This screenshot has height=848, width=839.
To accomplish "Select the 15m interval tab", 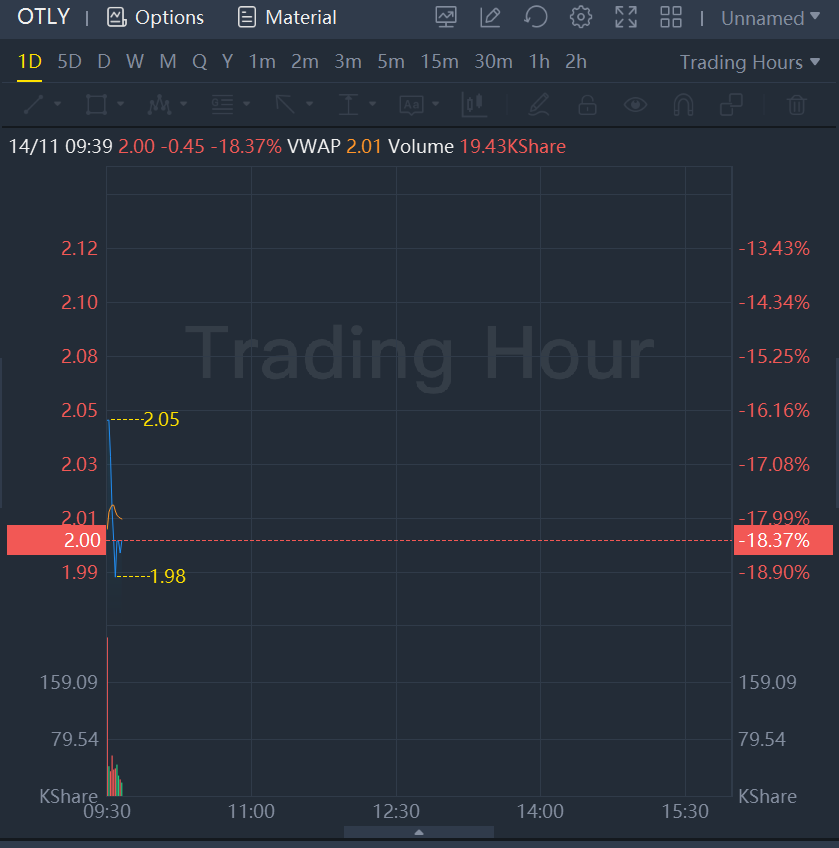I will pos(439,62).
